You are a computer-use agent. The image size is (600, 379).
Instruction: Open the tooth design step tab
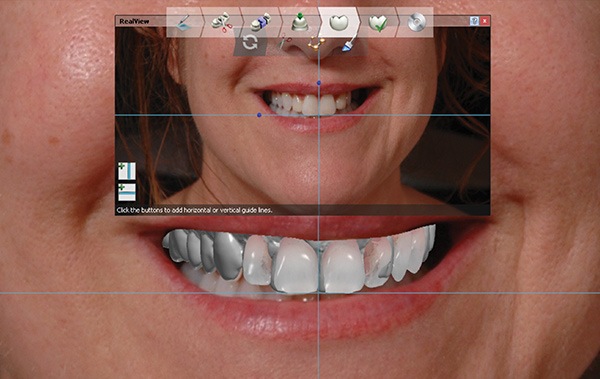click(339, 22)
